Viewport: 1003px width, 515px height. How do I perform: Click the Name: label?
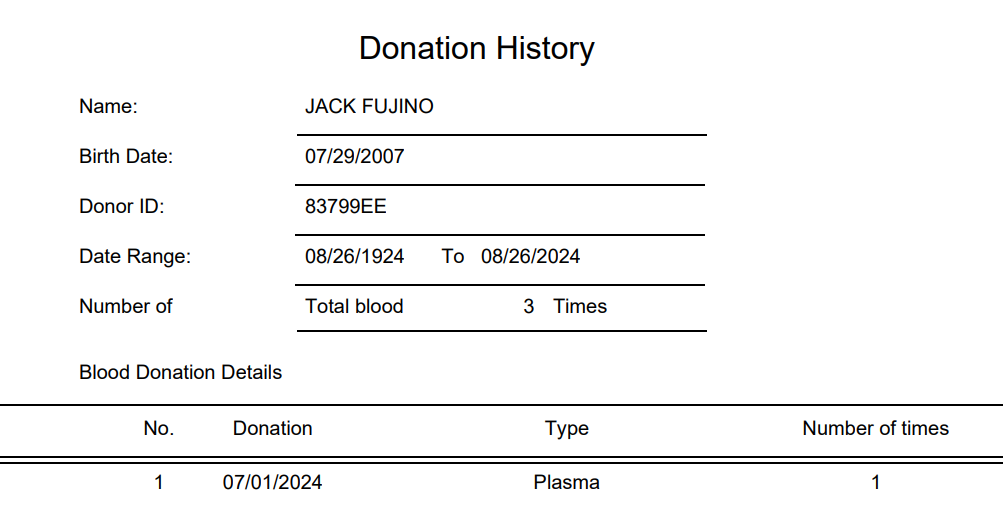(108, 106)
